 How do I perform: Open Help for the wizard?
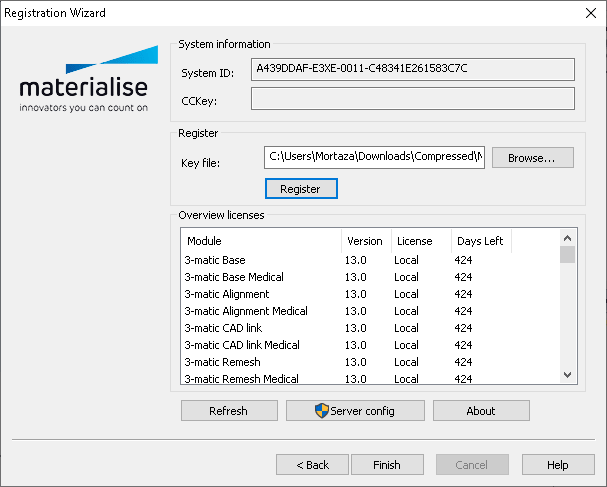point(558,465)
